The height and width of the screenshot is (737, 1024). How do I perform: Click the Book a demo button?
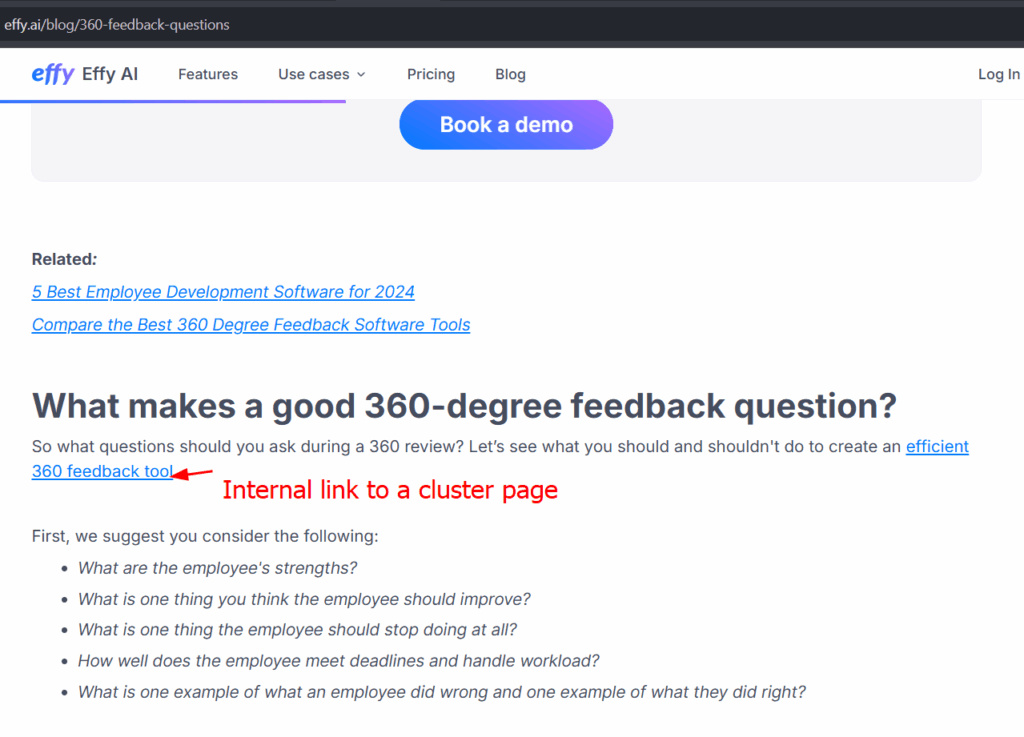(x=506, y=124)
